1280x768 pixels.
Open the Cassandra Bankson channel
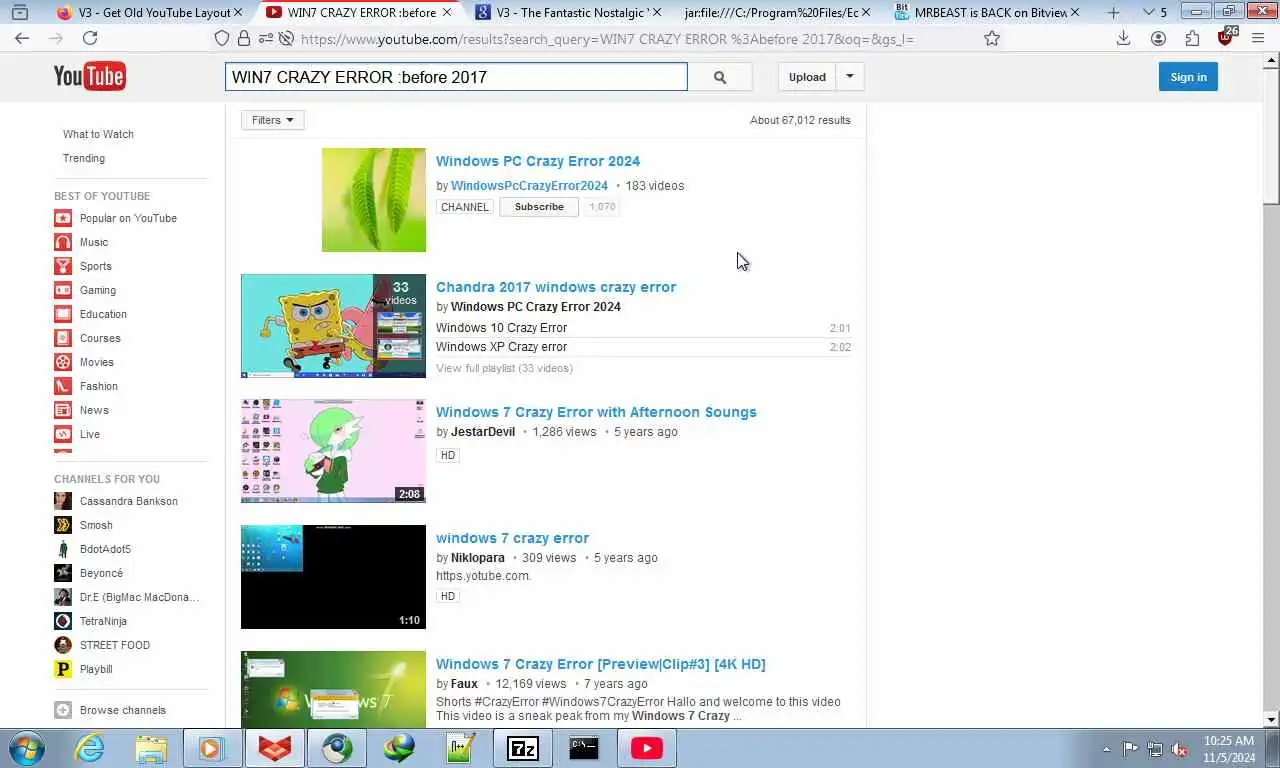(129, 501)
